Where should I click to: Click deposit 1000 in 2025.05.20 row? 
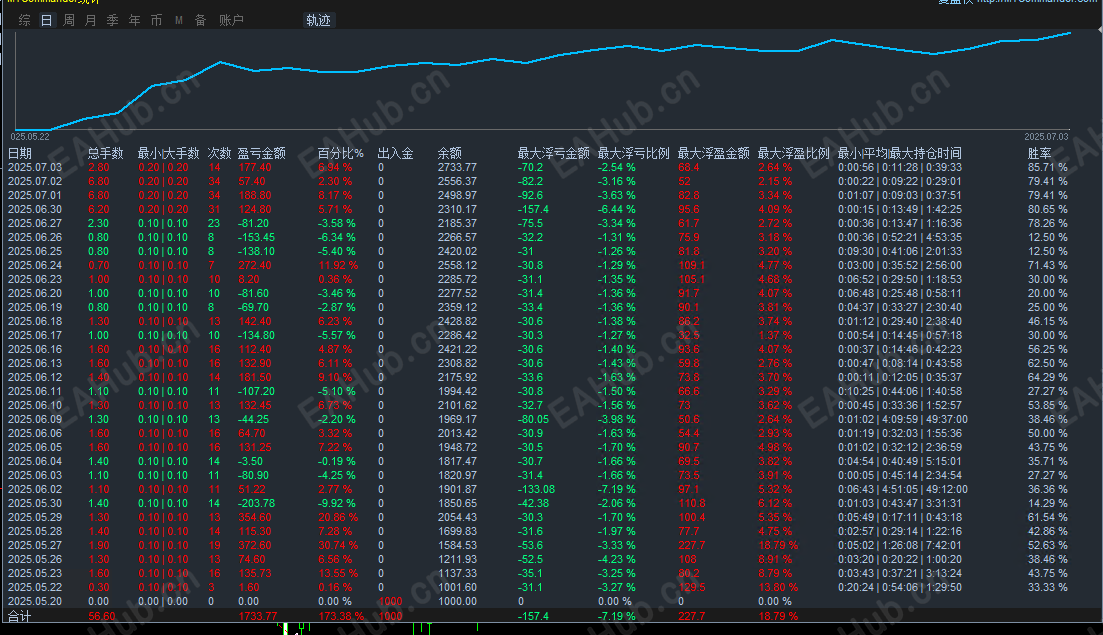pyautogui.click(x=390, y=601)
